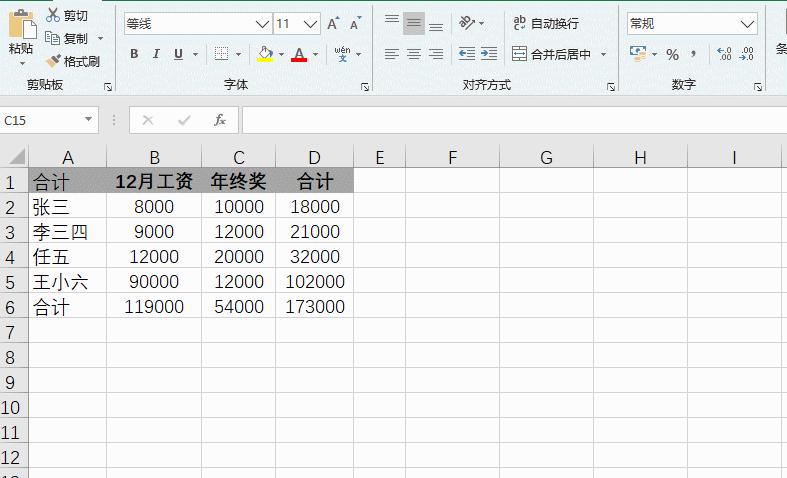Open the Name Box dropdown arrow

click(88, 120)
